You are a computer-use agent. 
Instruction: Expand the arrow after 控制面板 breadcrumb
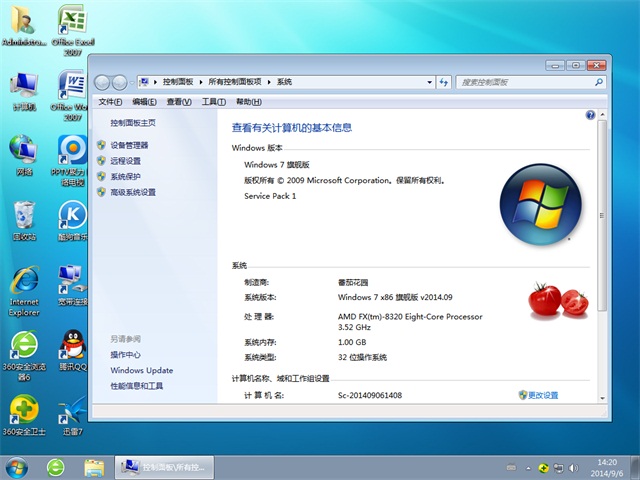click(201, 82)
